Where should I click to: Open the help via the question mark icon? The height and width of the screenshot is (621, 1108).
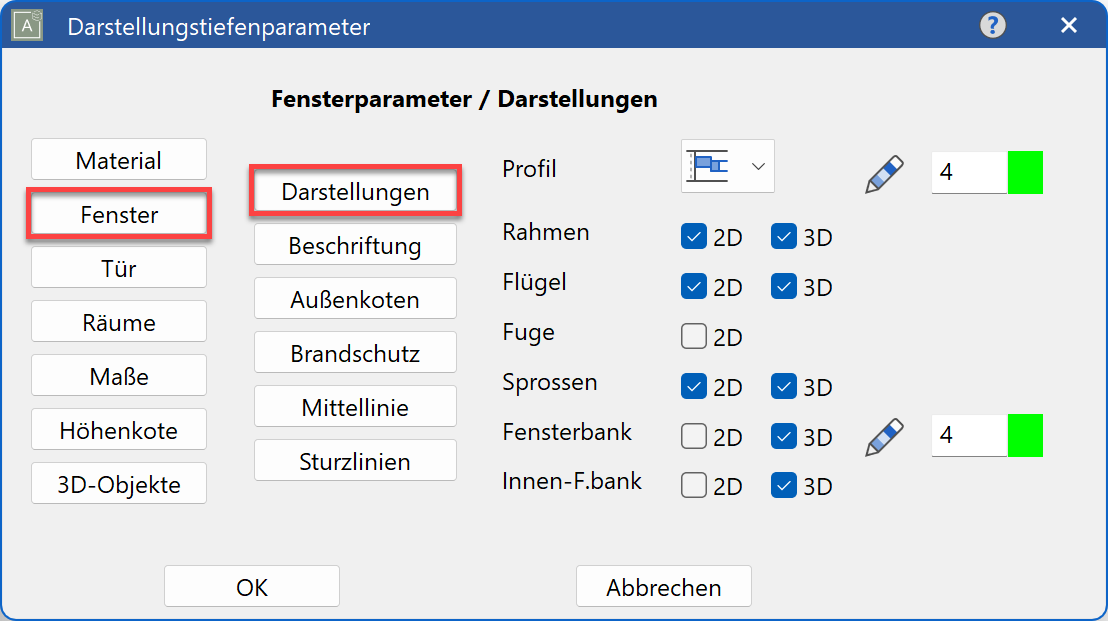click(992, 26)
